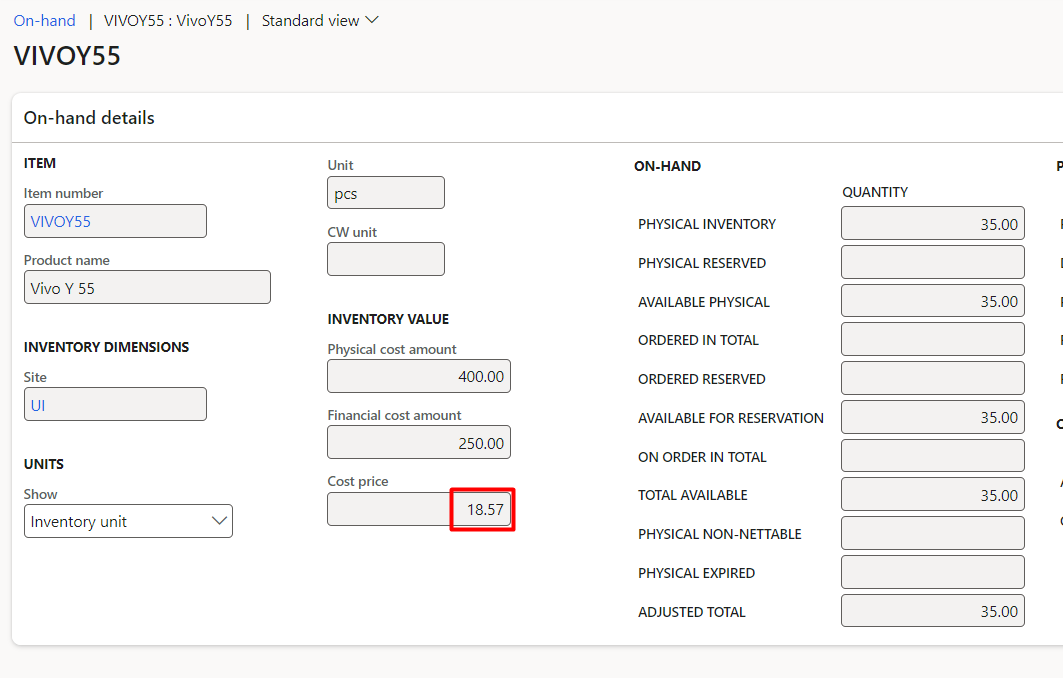
Task: Select the Available physical quantity field
Action: tap(932, 301)
